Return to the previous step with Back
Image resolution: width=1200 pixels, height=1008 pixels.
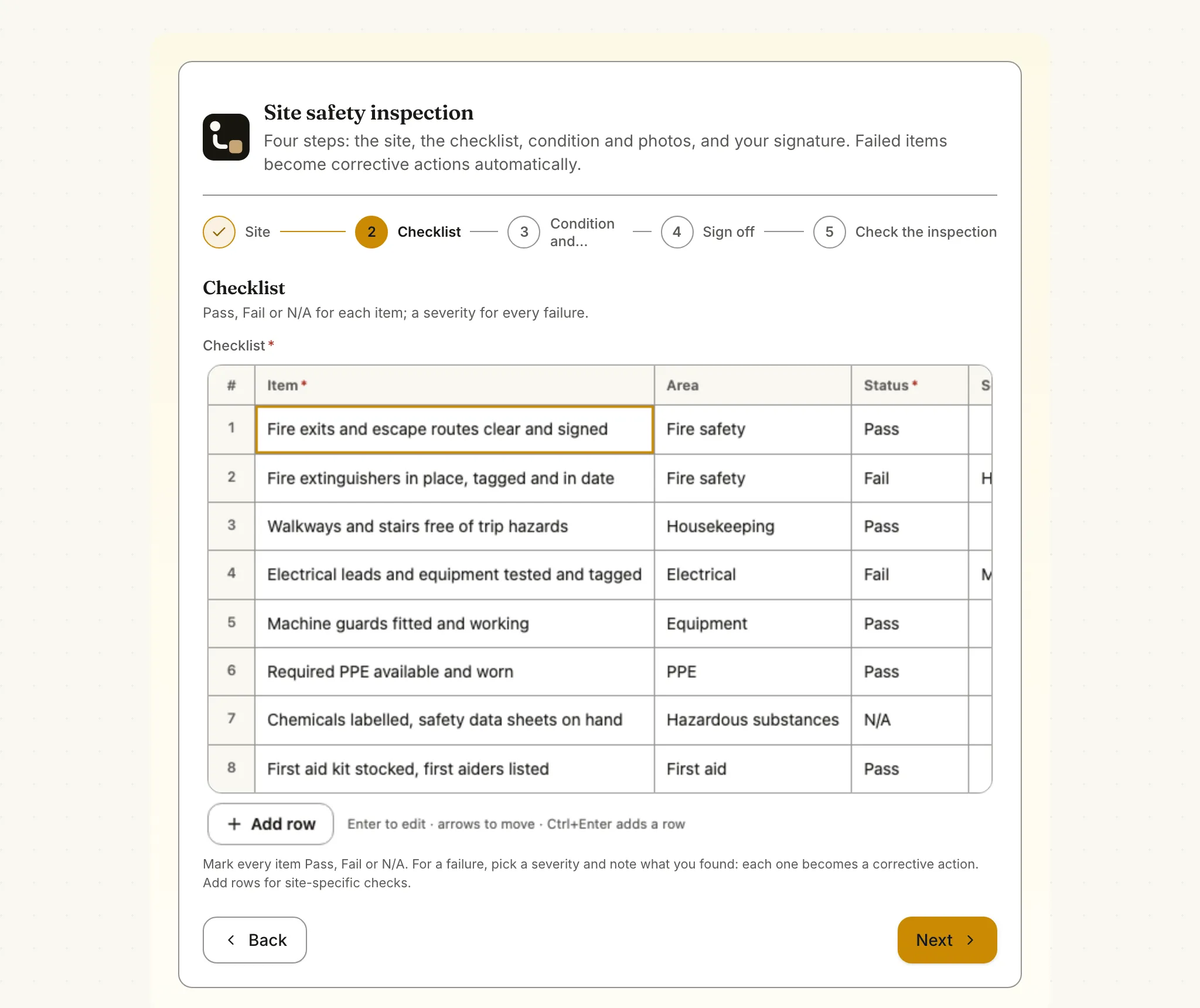click(255, 940)
